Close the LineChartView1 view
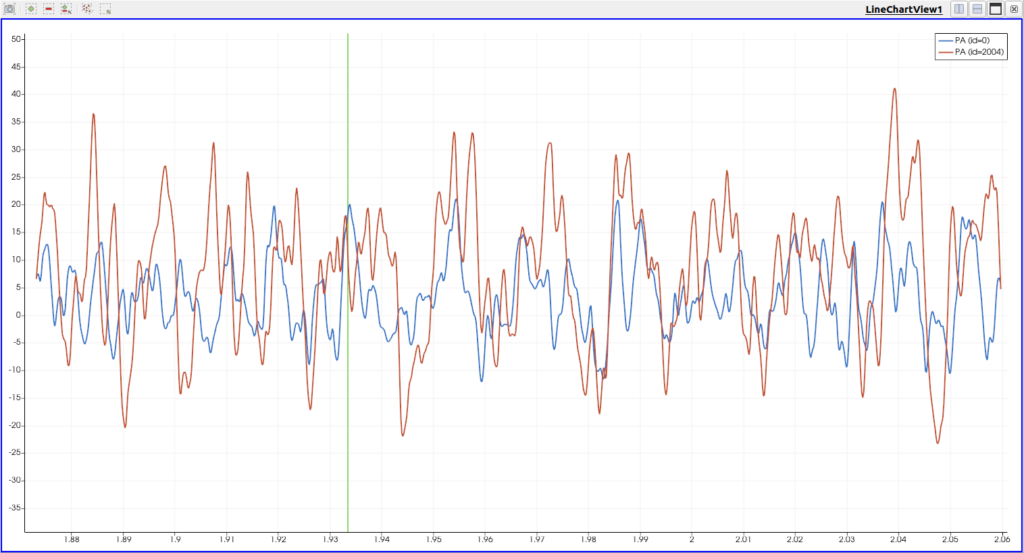1024x553 pixels. [1014, 8]
